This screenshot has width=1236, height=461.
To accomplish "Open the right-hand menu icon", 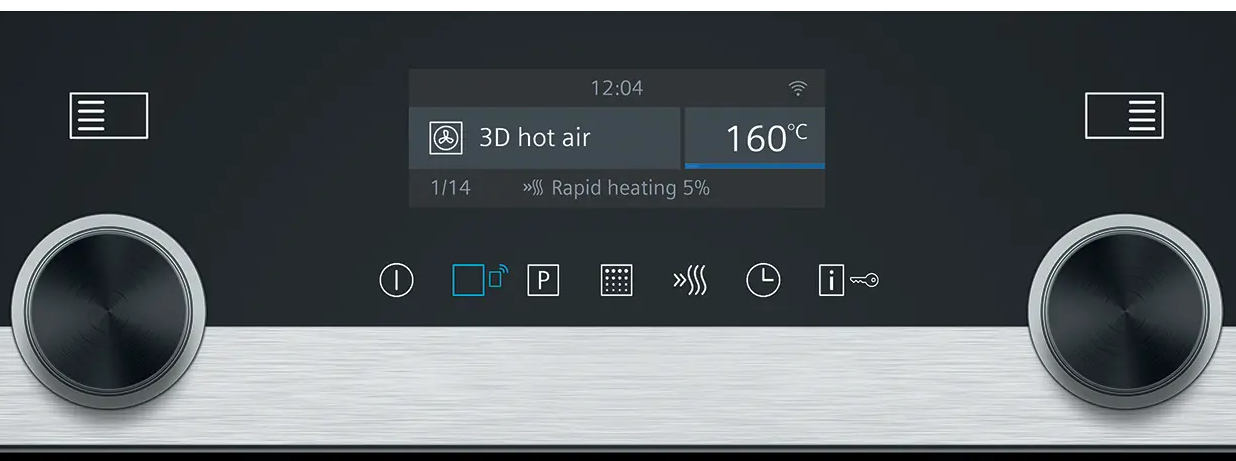I will 1124,115.
